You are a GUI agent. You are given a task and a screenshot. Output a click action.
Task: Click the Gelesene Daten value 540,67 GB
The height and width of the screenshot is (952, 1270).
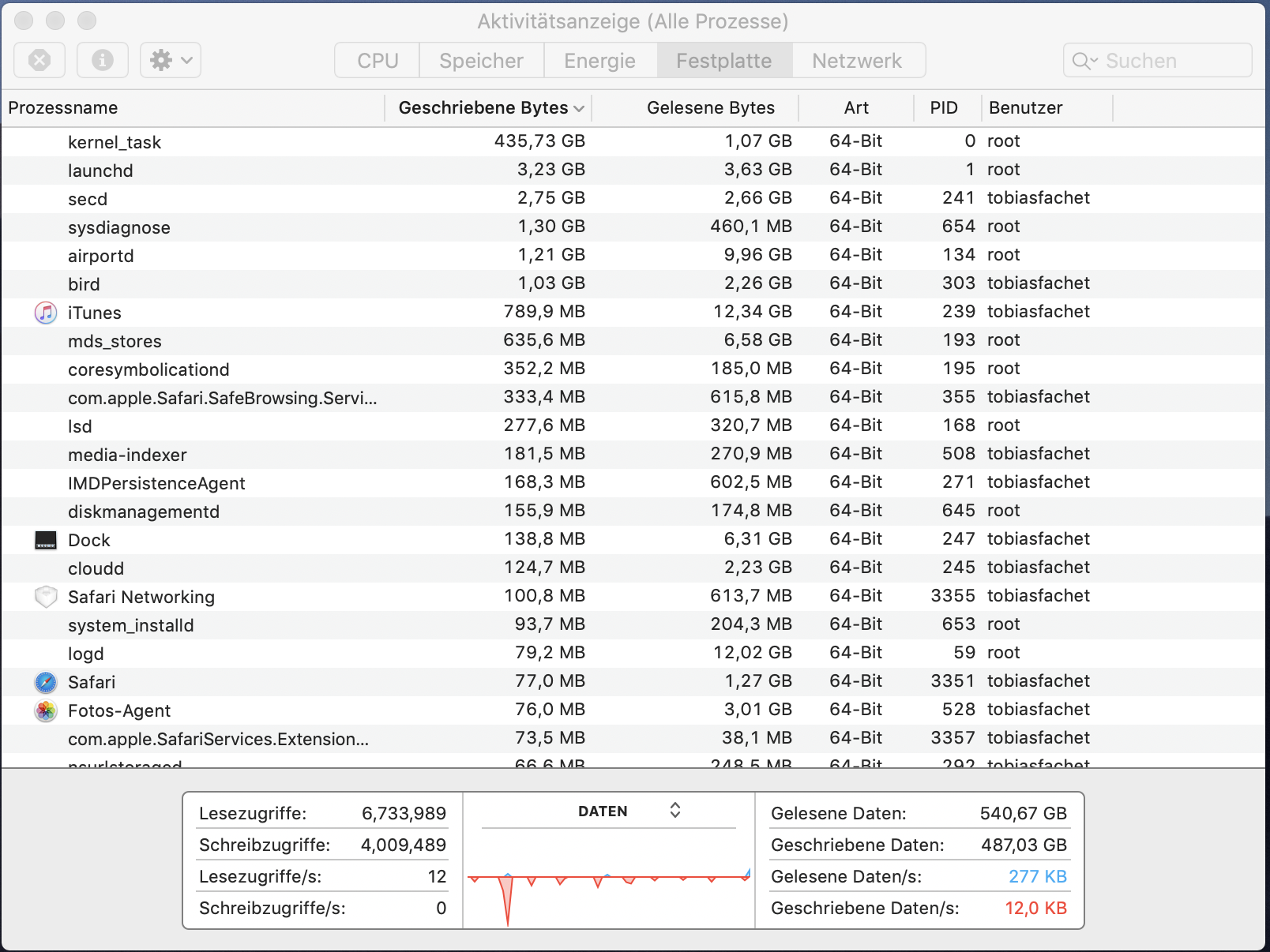(1023, 813)
